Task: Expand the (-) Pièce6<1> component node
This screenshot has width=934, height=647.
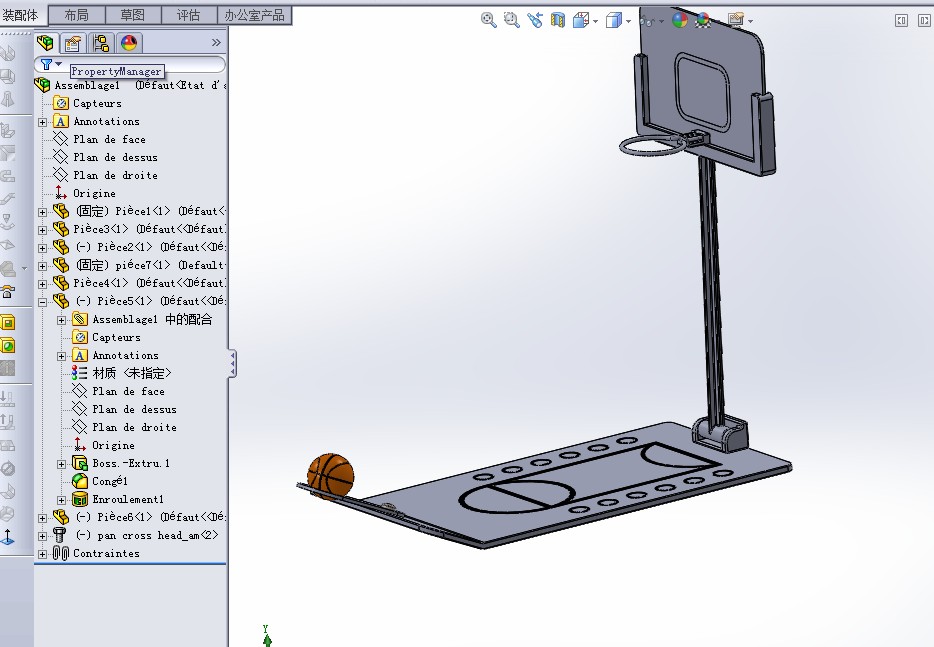Action: coord(42,518)
